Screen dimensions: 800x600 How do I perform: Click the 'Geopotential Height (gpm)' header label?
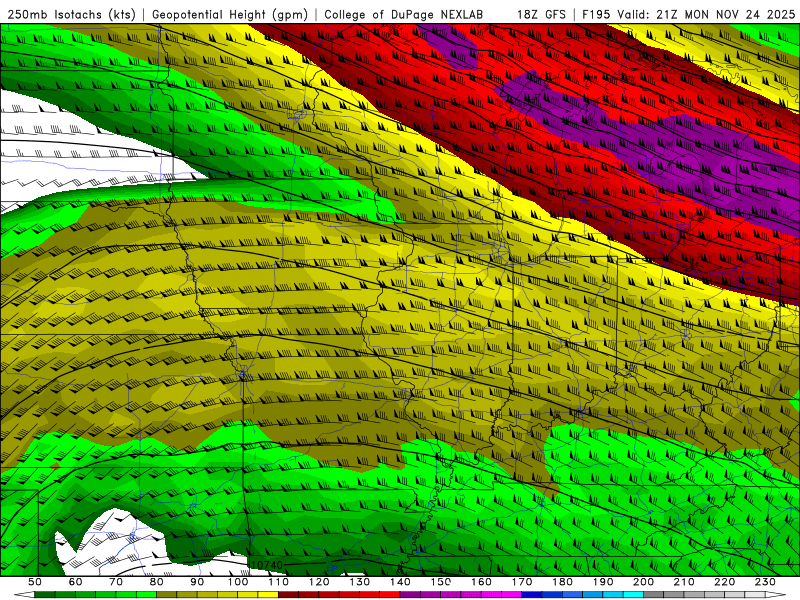click(x=230, y=14)
